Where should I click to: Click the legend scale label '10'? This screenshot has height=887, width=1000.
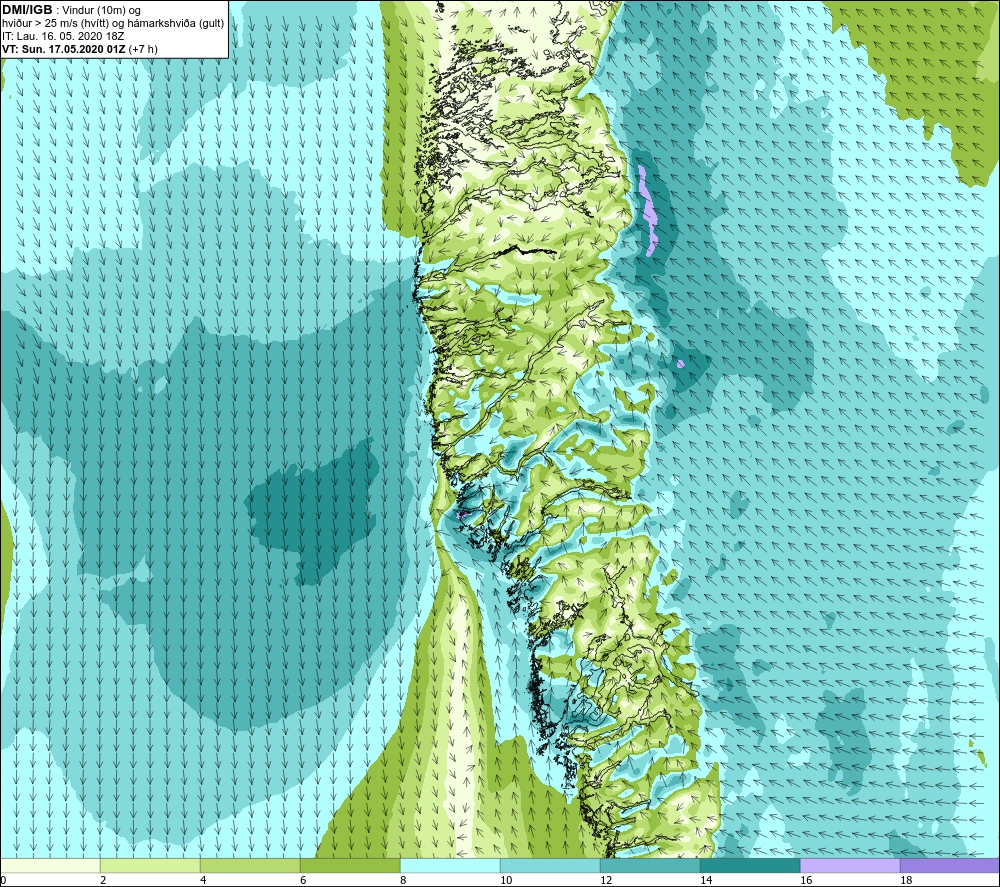point(506,880)
